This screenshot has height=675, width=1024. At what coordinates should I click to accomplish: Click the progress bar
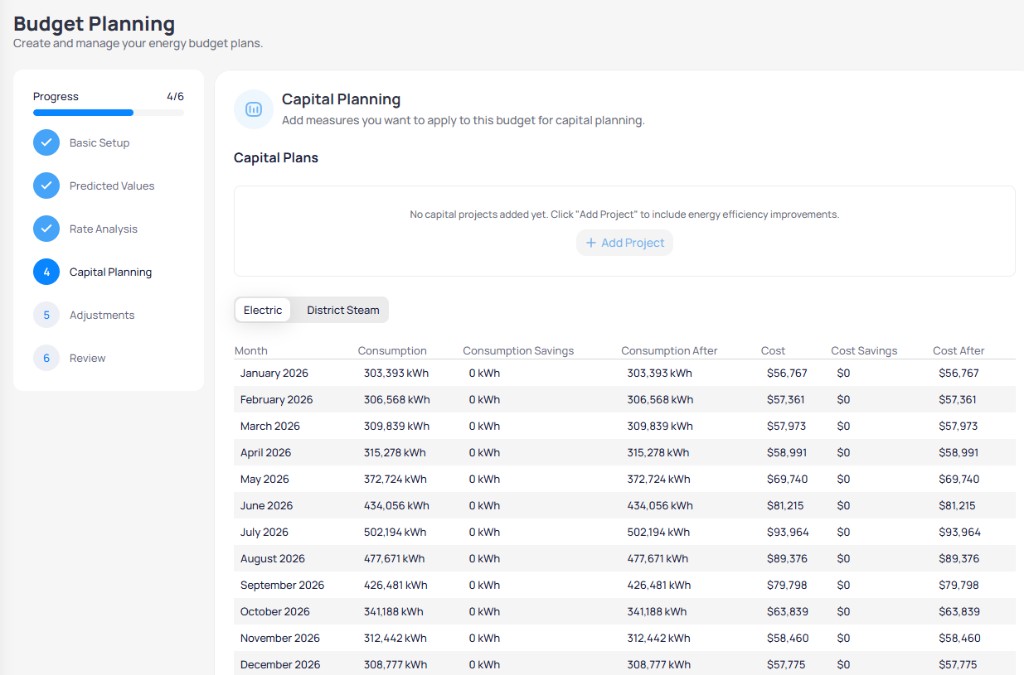point(108,113)
